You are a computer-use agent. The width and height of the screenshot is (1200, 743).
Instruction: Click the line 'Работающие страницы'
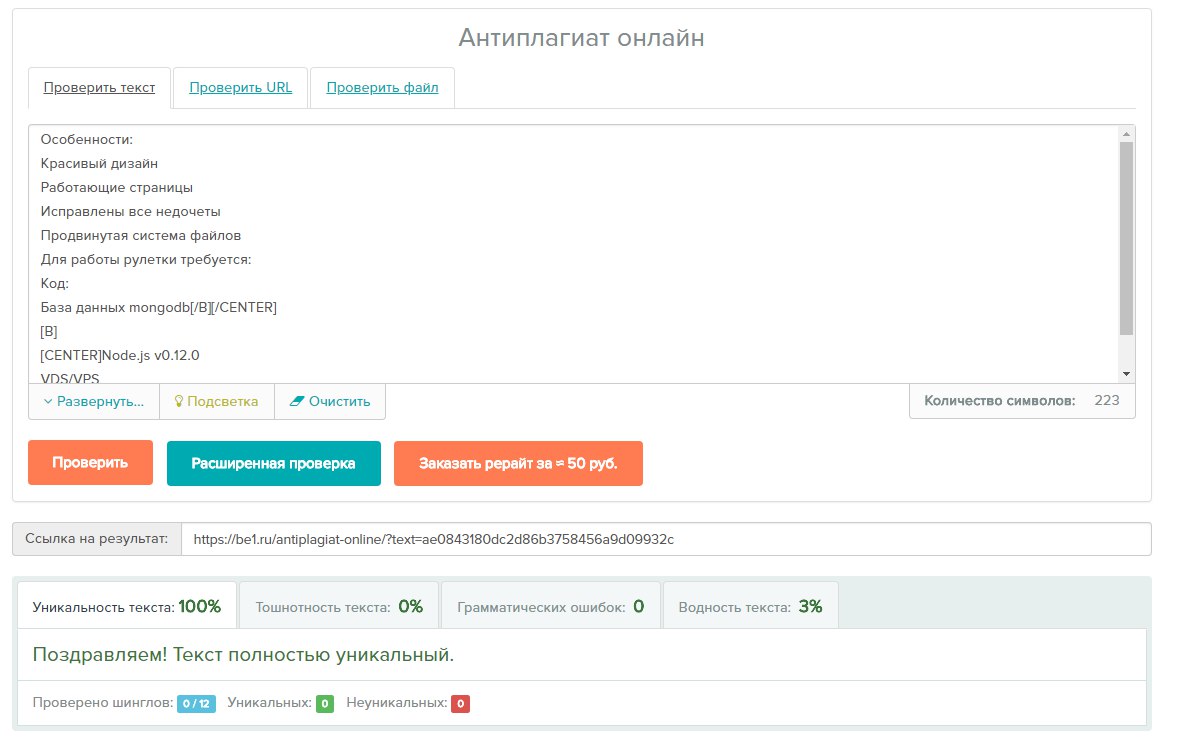117,187
